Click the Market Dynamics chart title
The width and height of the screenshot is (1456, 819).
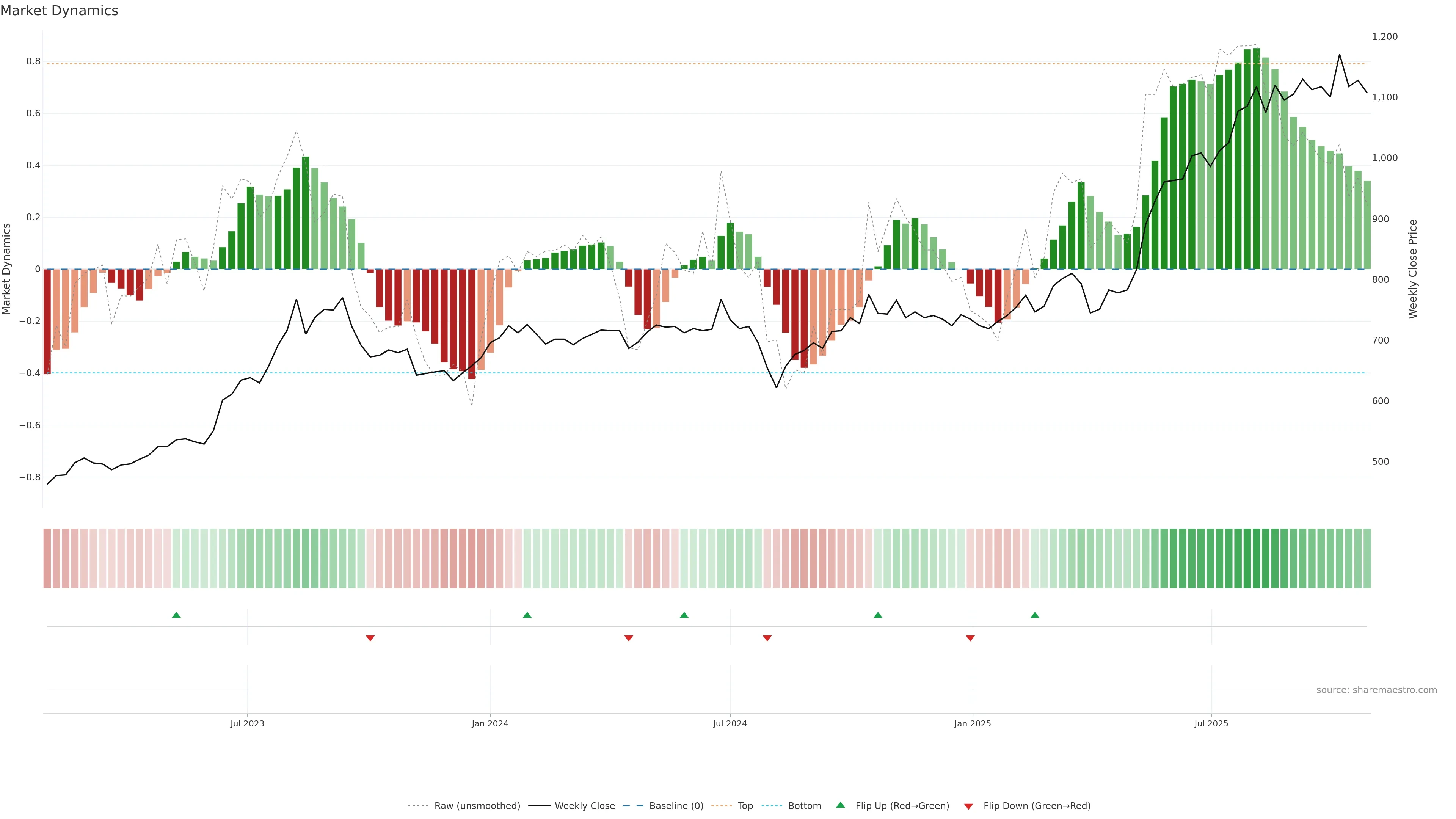(x=60, y=11)
